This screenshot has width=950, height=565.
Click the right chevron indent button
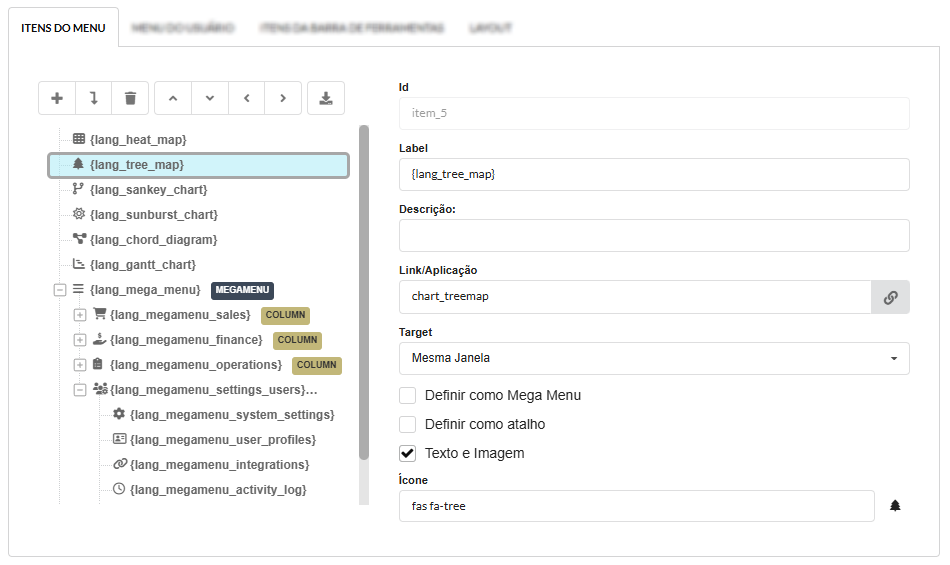pos(283,98)
